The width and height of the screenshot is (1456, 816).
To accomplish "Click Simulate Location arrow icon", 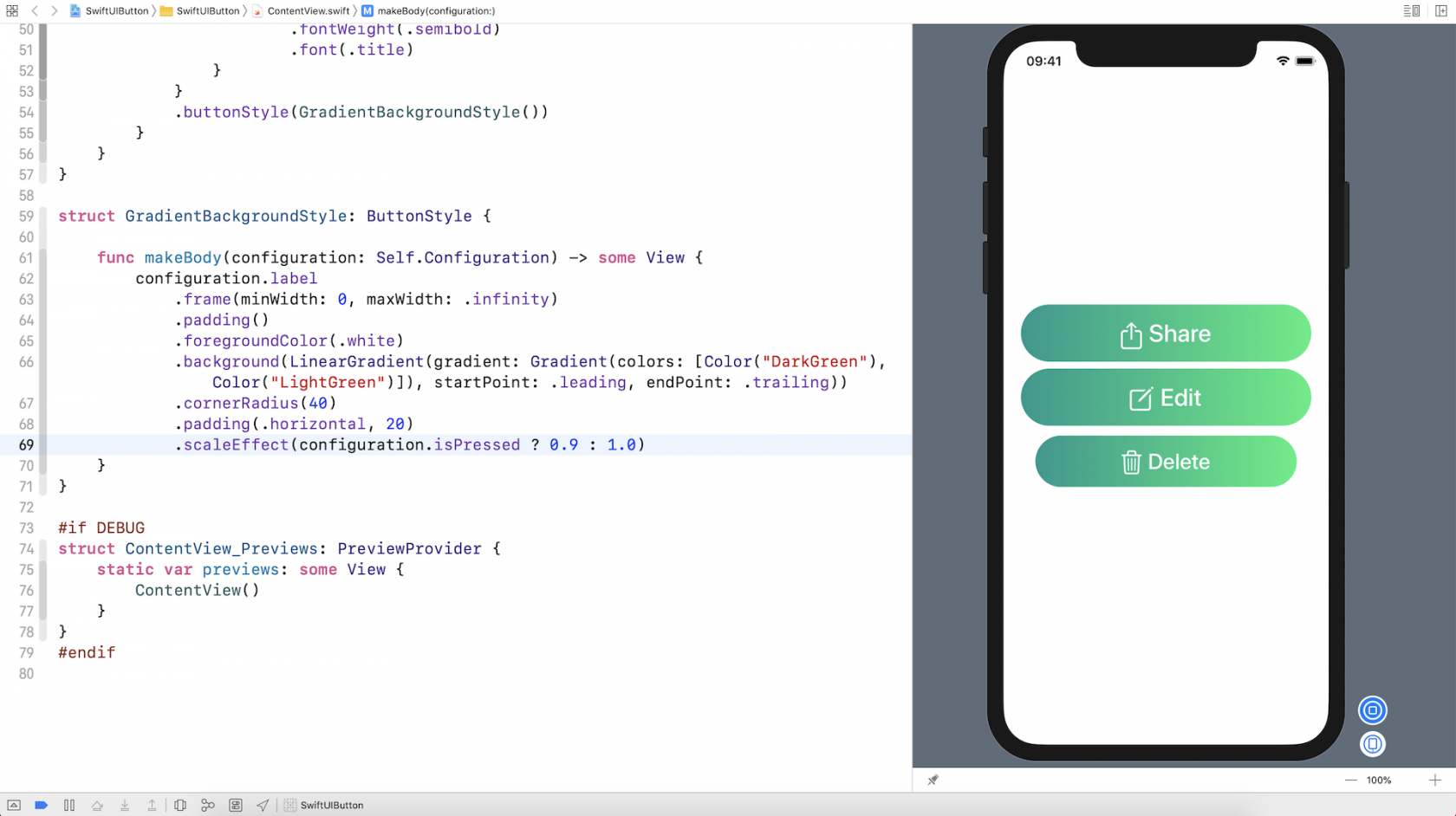I will [x=263, y=805].
